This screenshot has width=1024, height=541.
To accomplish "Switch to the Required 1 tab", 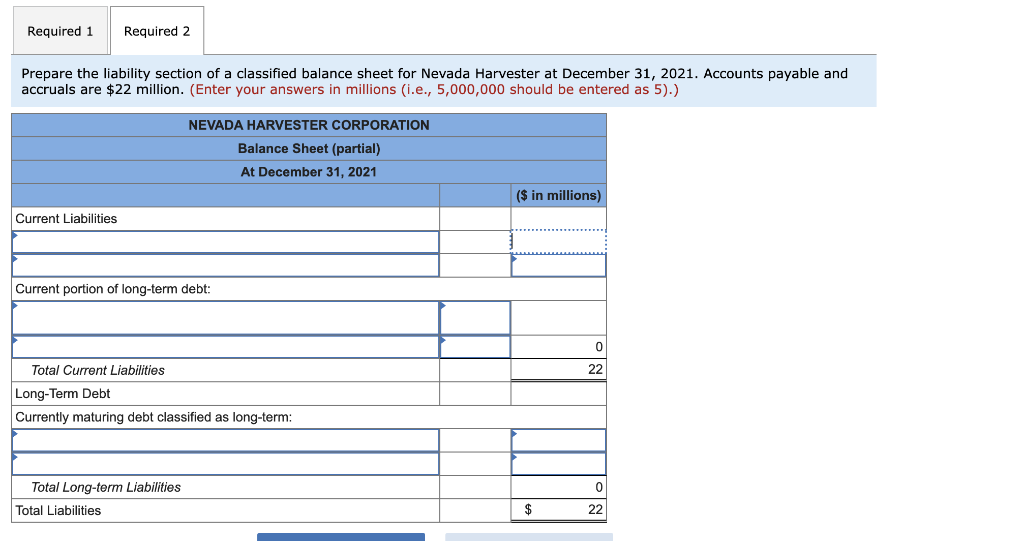I will coord(60,31).
